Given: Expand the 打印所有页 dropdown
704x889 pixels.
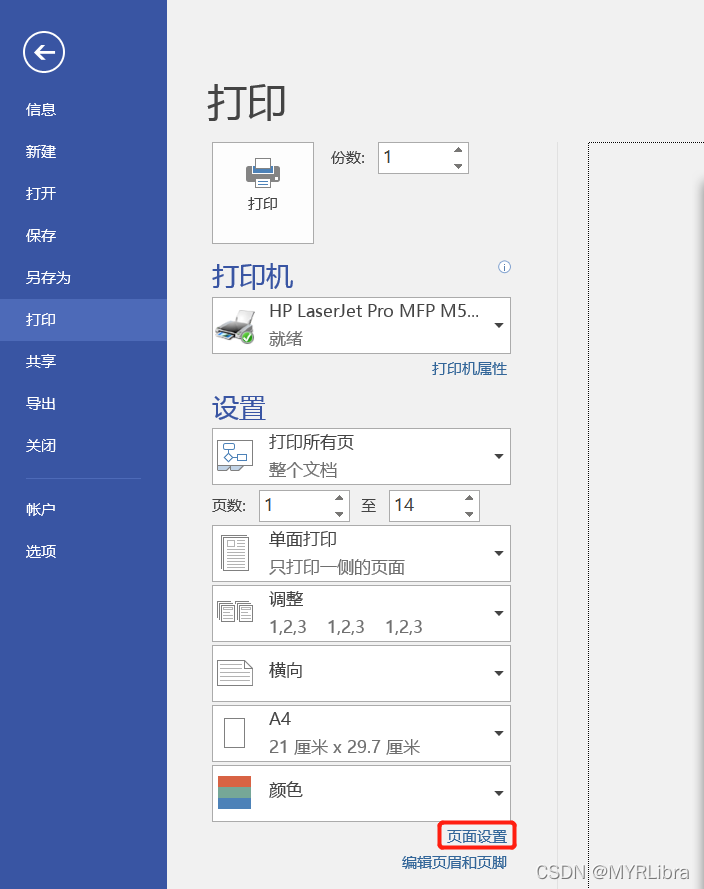Looking at the screenshot, I should click(362, 456).
